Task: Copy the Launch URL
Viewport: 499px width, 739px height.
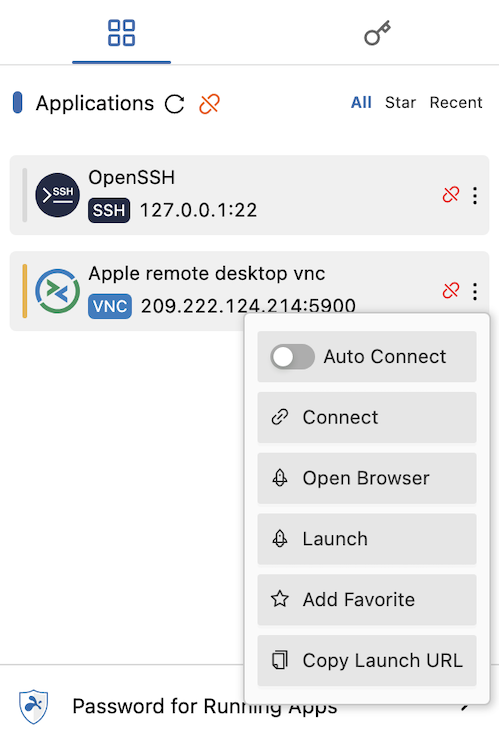Action: tap(367, 661)
